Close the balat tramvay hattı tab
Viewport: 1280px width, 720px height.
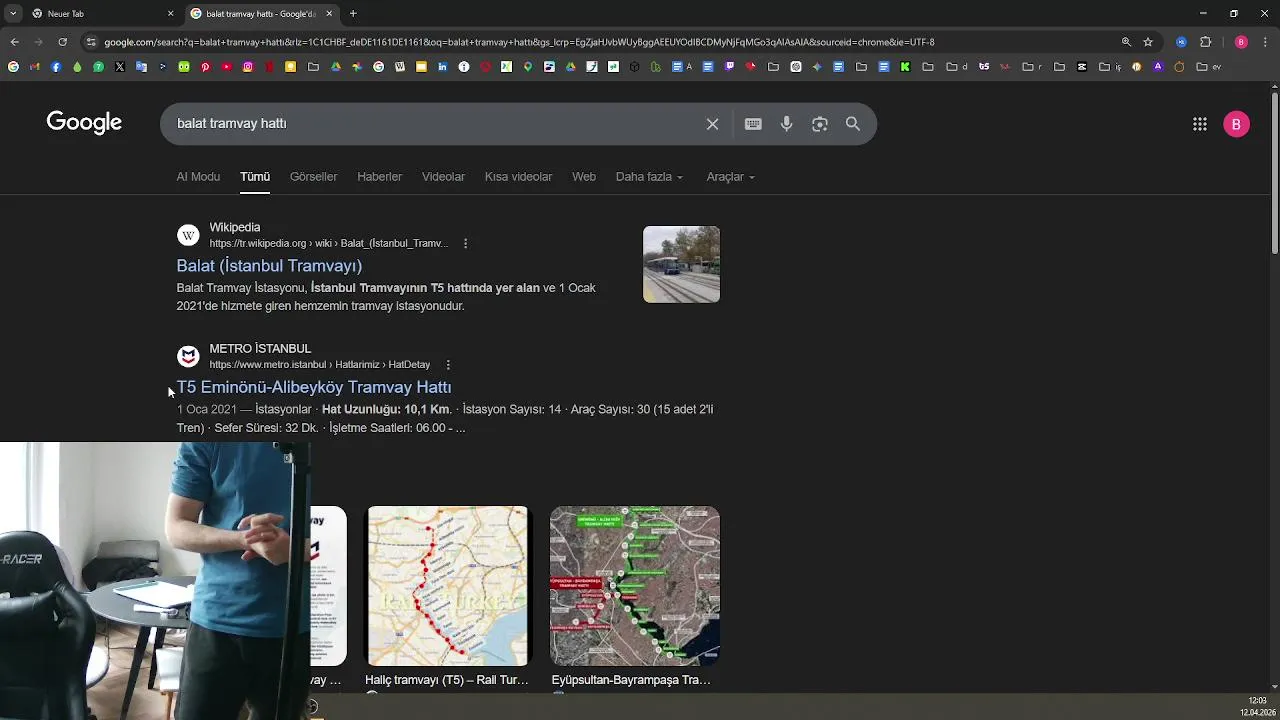point(329,14)
